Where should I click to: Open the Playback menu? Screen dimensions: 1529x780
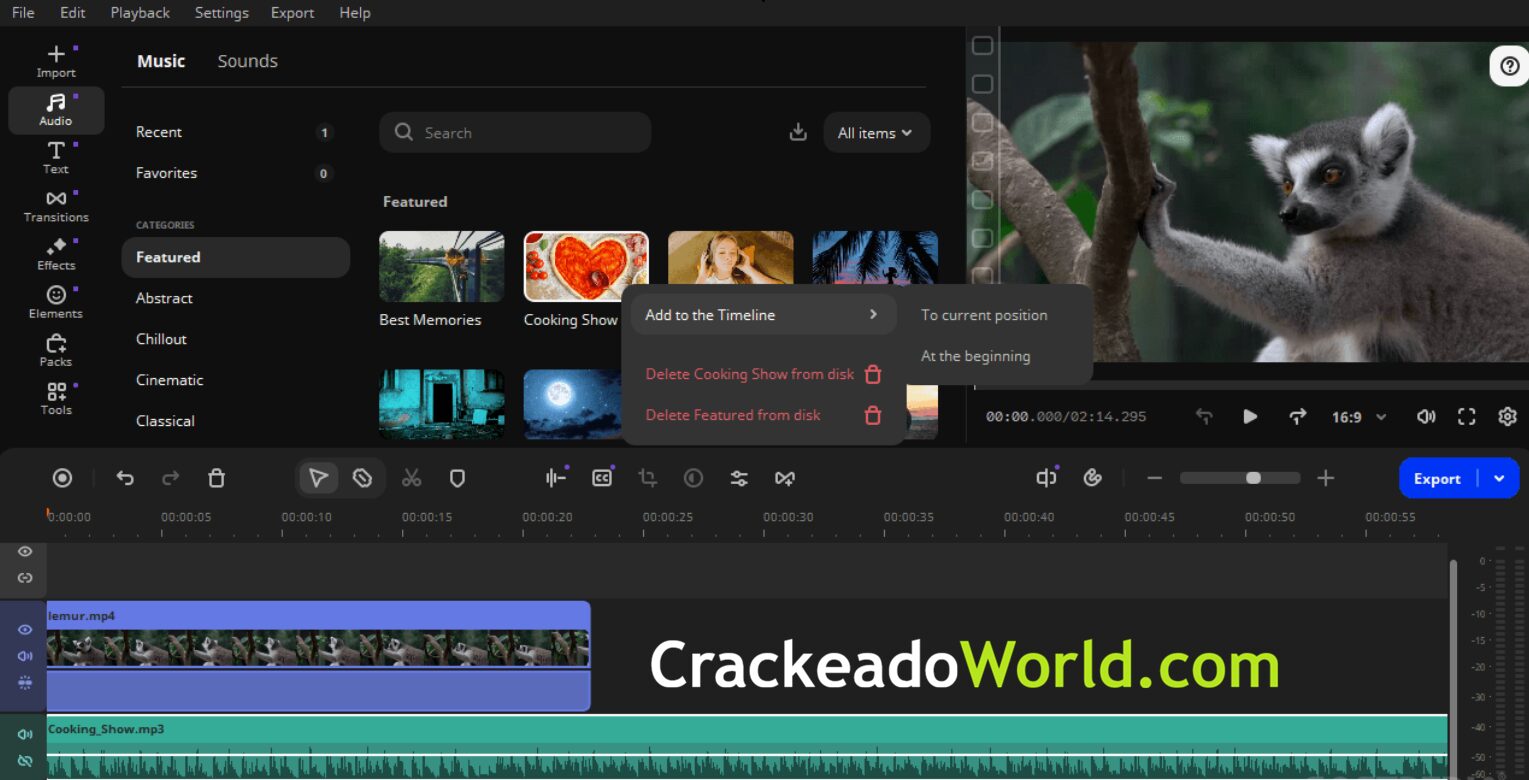(x=140, y=13)
